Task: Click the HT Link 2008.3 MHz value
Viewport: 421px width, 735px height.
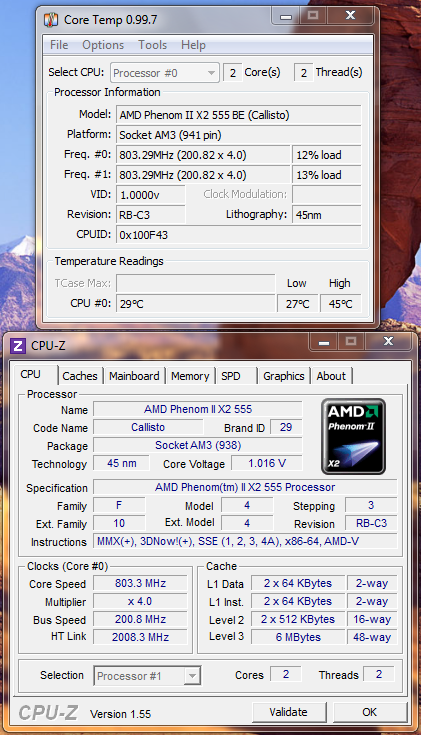Action: [140, 637]
